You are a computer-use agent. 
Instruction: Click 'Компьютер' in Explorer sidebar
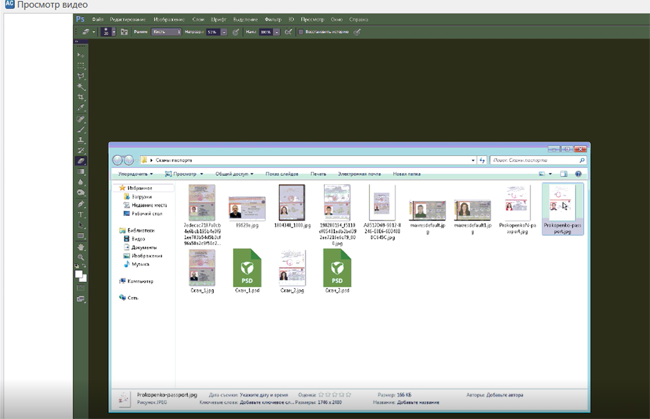(136, 281)
